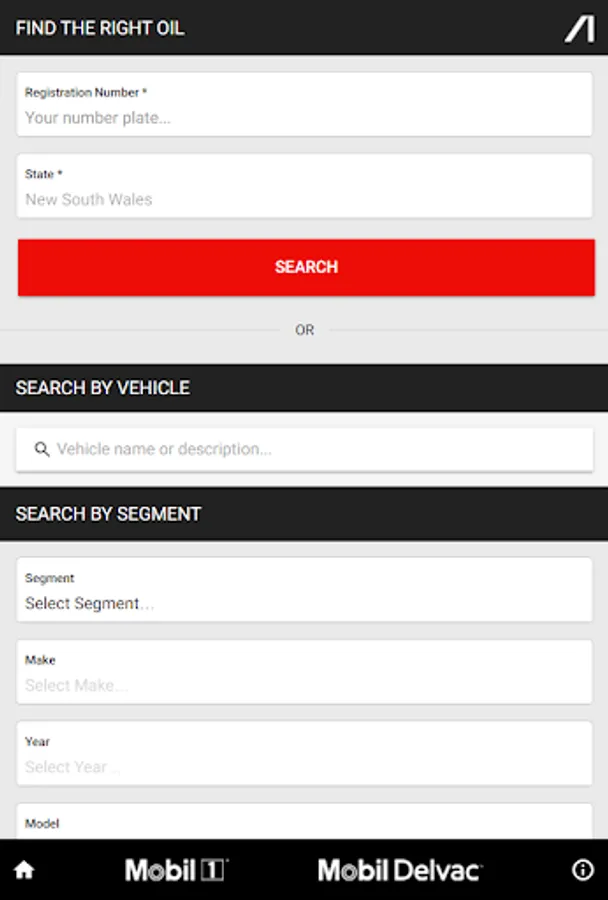
Task: Click the Registration Number label
Action: (x=86, y=92)
